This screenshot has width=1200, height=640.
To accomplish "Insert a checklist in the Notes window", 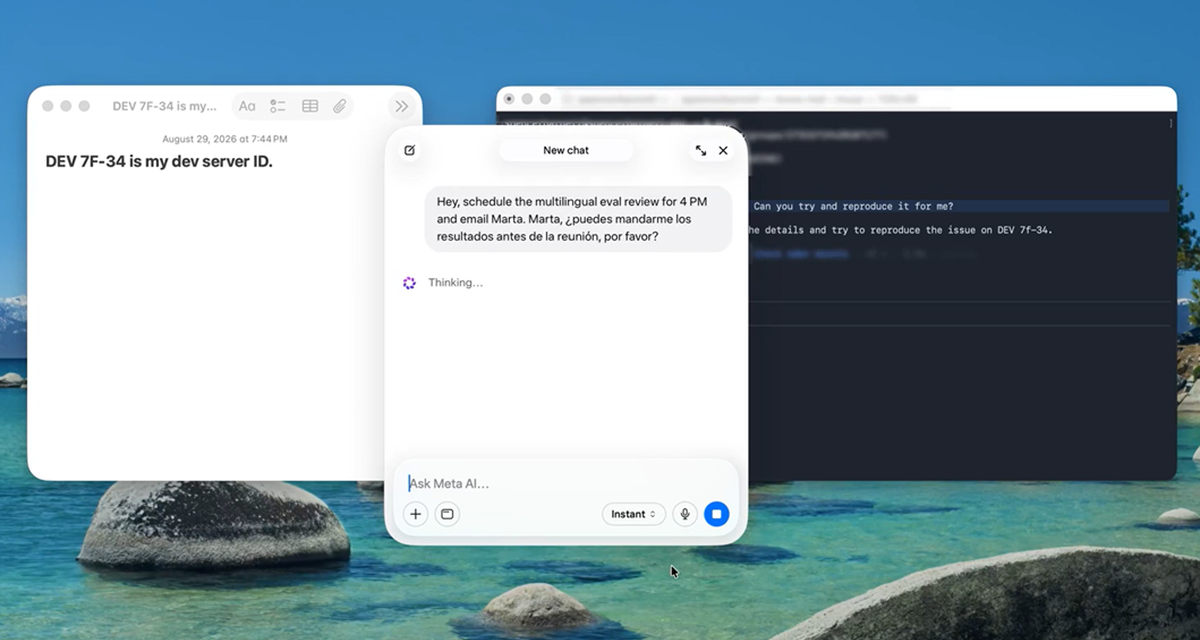I will (x=278, y=106).
